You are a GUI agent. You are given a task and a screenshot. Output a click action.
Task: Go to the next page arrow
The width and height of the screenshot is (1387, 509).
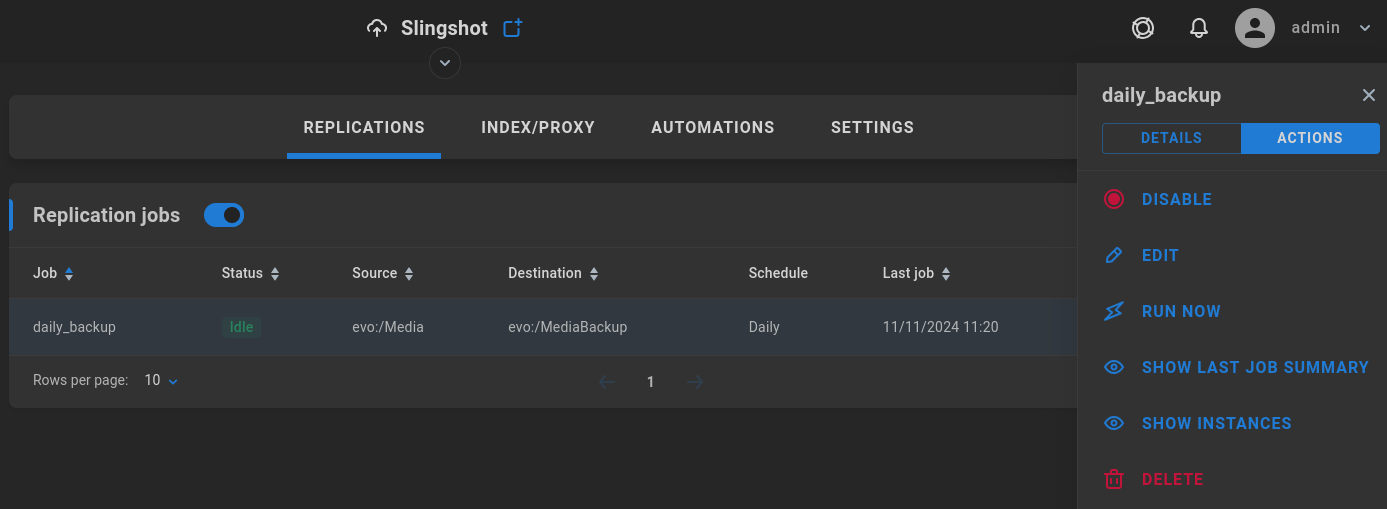pyautogui.click(x=696, y=382)
